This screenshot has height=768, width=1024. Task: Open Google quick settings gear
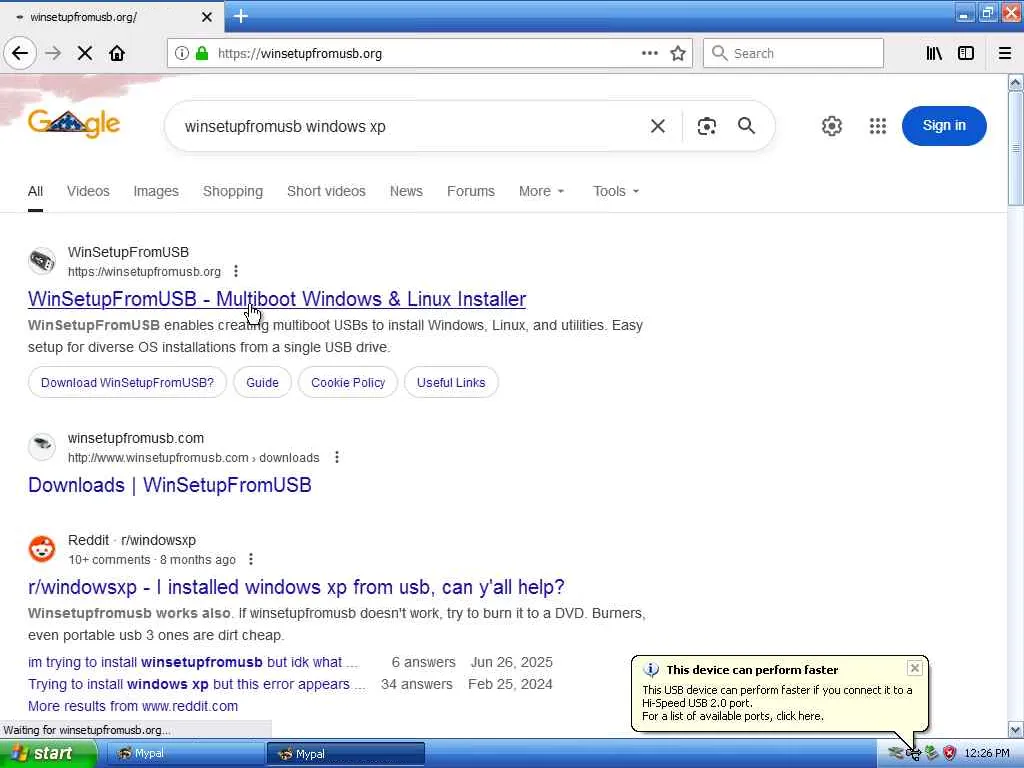tap(831, 126)
